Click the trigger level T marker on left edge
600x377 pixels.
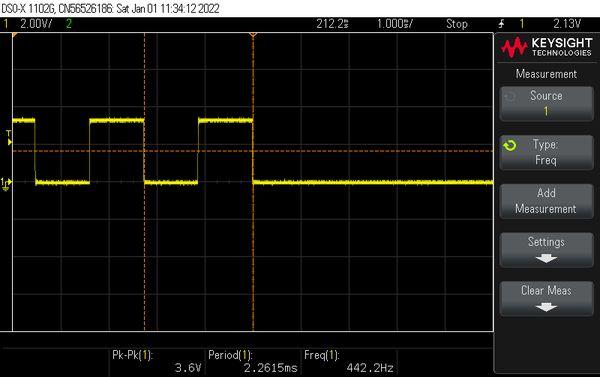point(9,138)
